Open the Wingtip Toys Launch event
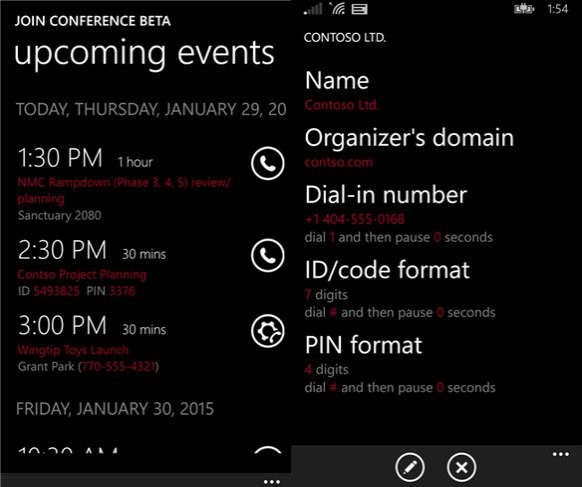 (x=73, y=350)
